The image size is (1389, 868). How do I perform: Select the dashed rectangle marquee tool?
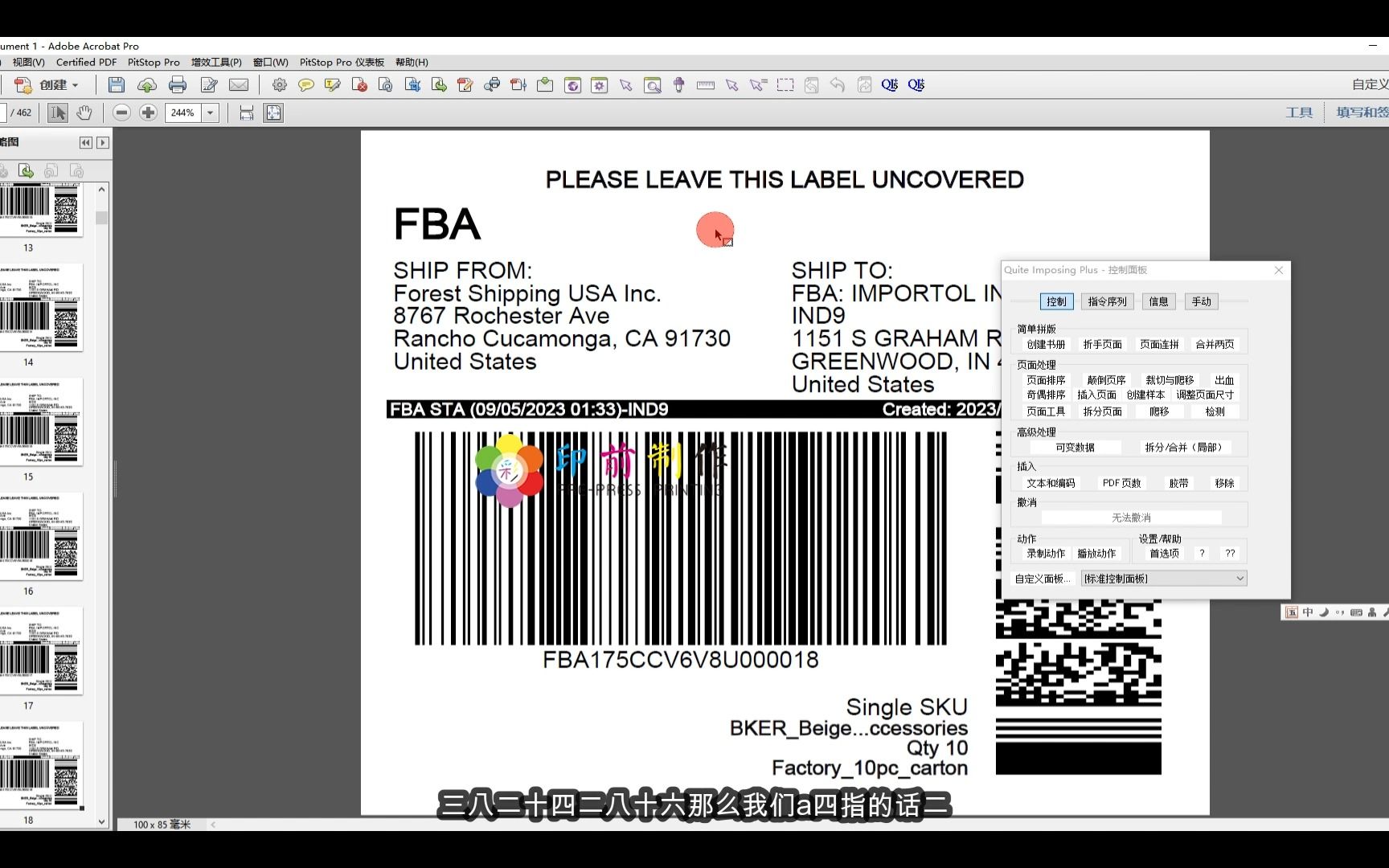point(785,85)
